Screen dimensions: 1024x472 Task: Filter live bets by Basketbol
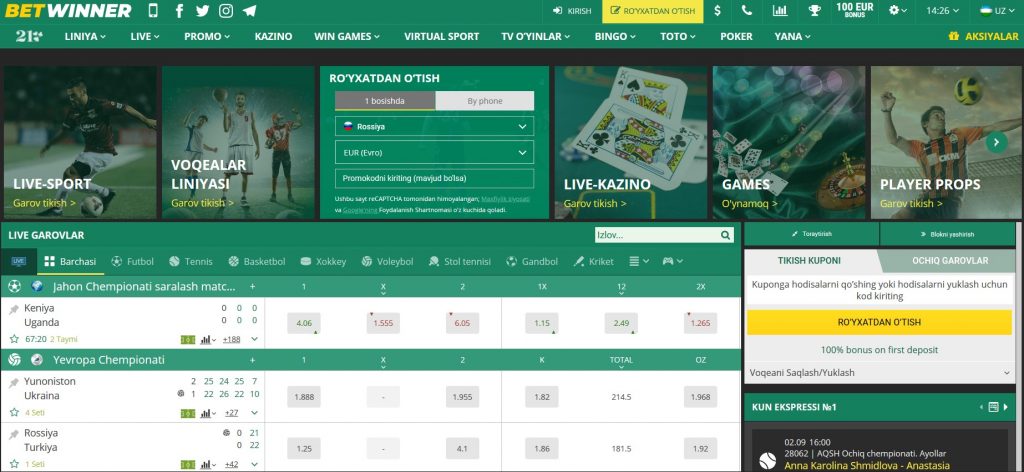click(x=257, y=261)
